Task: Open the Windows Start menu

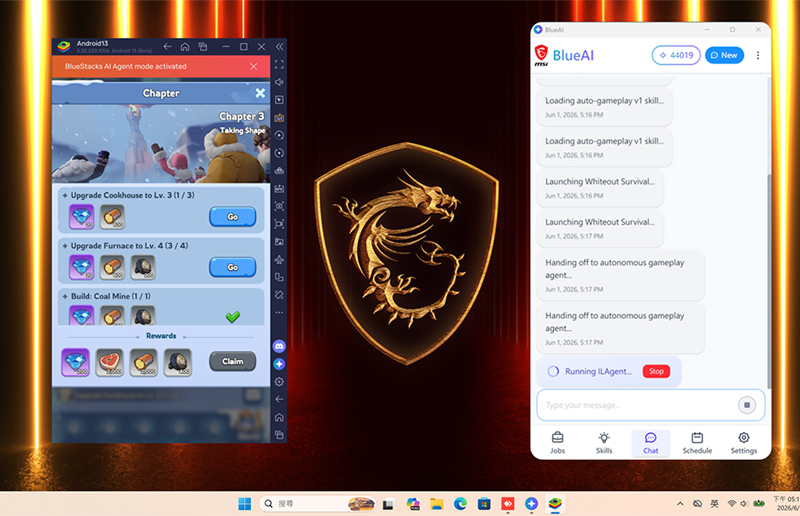Action: pos(245,504)
